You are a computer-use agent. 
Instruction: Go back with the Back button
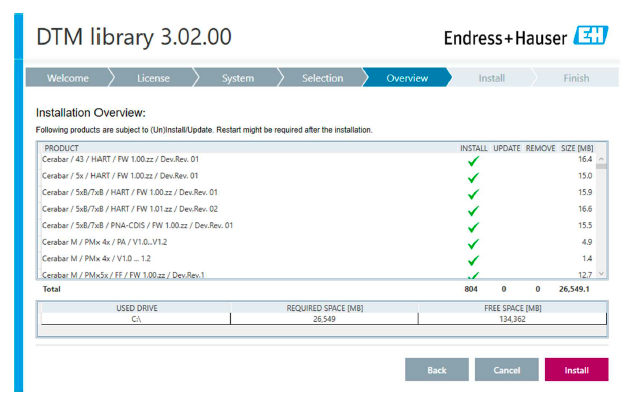tap(437, 370)
